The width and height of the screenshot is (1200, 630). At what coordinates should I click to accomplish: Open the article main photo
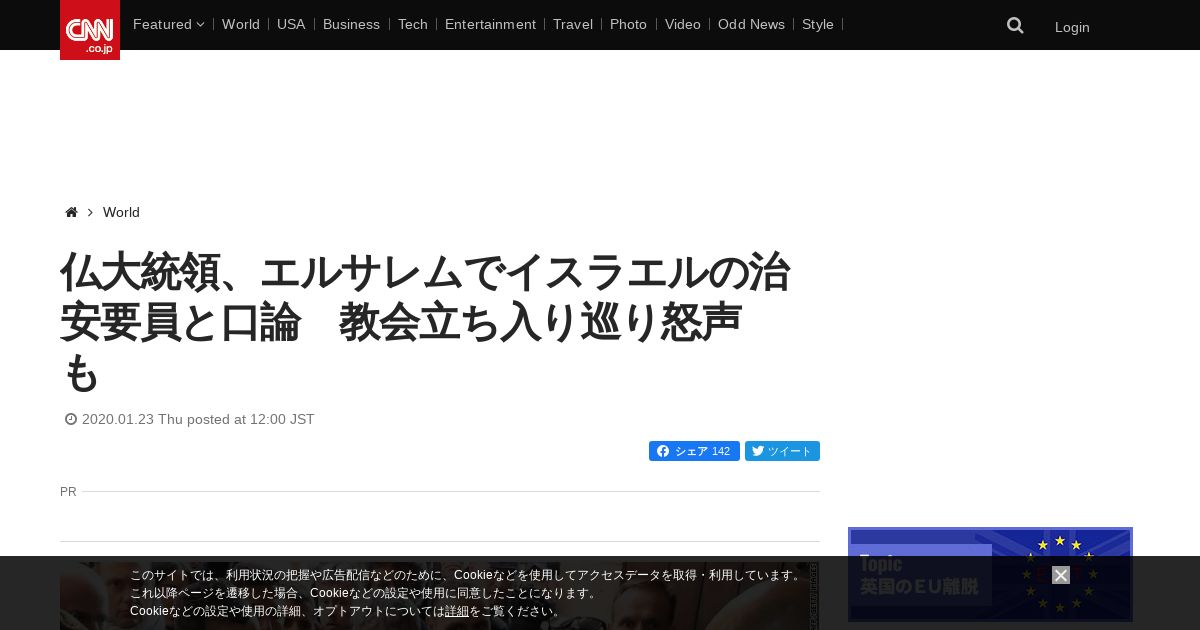439,596
